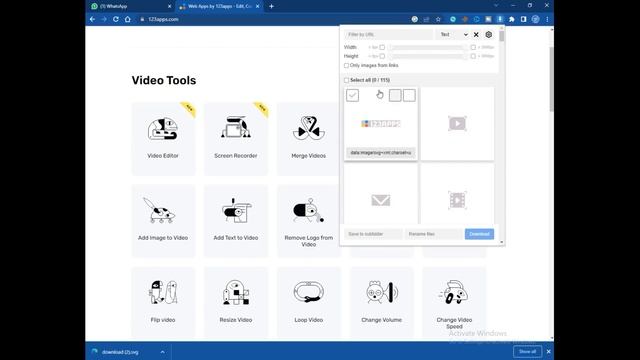
Task: Check the 123apps logo image checkbox
Action: point(352,95)
